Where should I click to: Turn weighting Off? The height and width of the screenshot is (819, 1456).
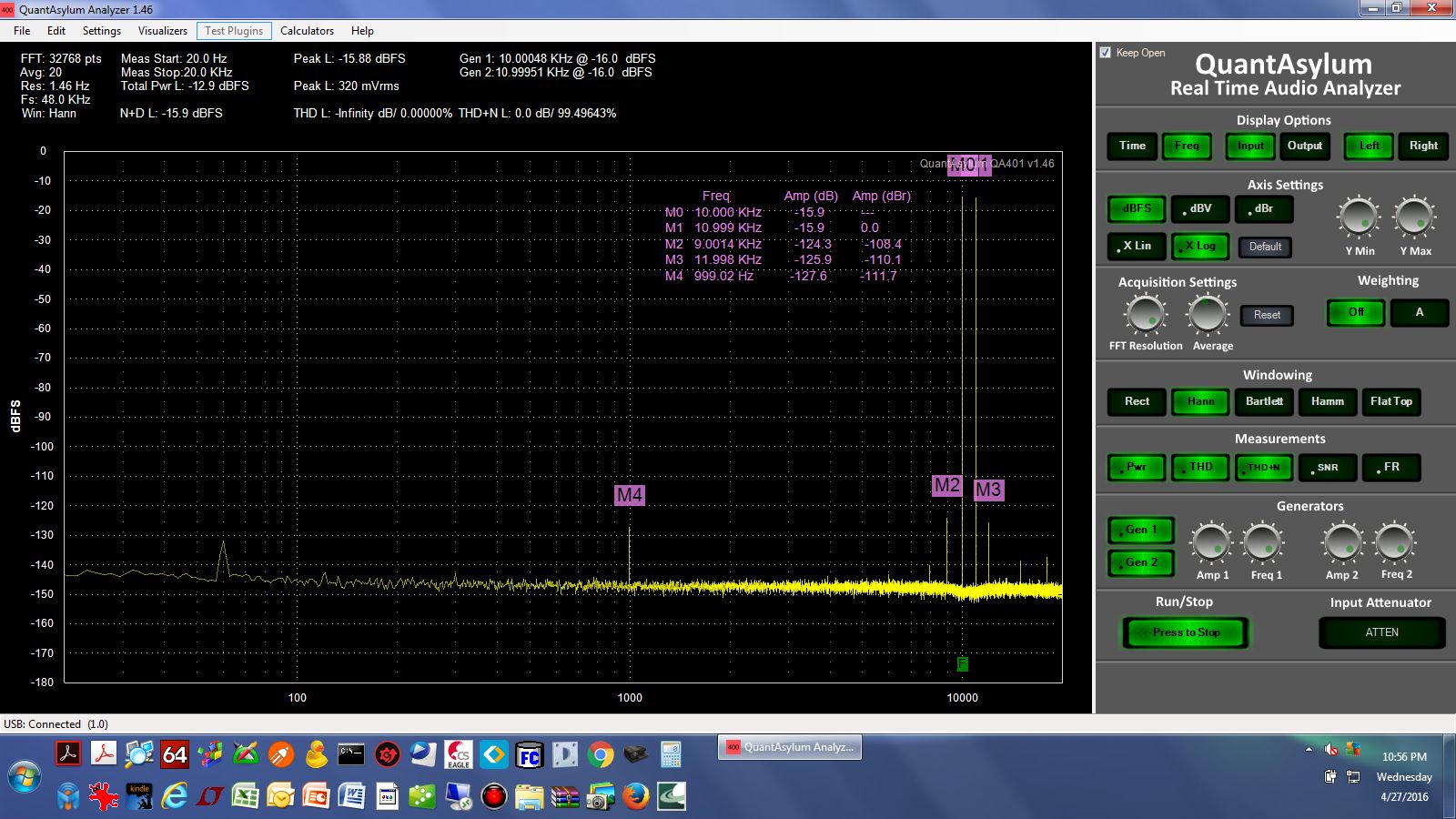pyautogui.click(x=1356, y=313)
